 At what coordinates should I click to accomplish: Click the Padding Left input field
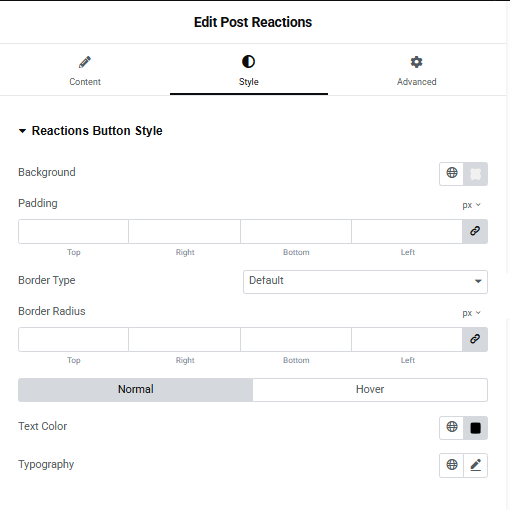point(407,231)
